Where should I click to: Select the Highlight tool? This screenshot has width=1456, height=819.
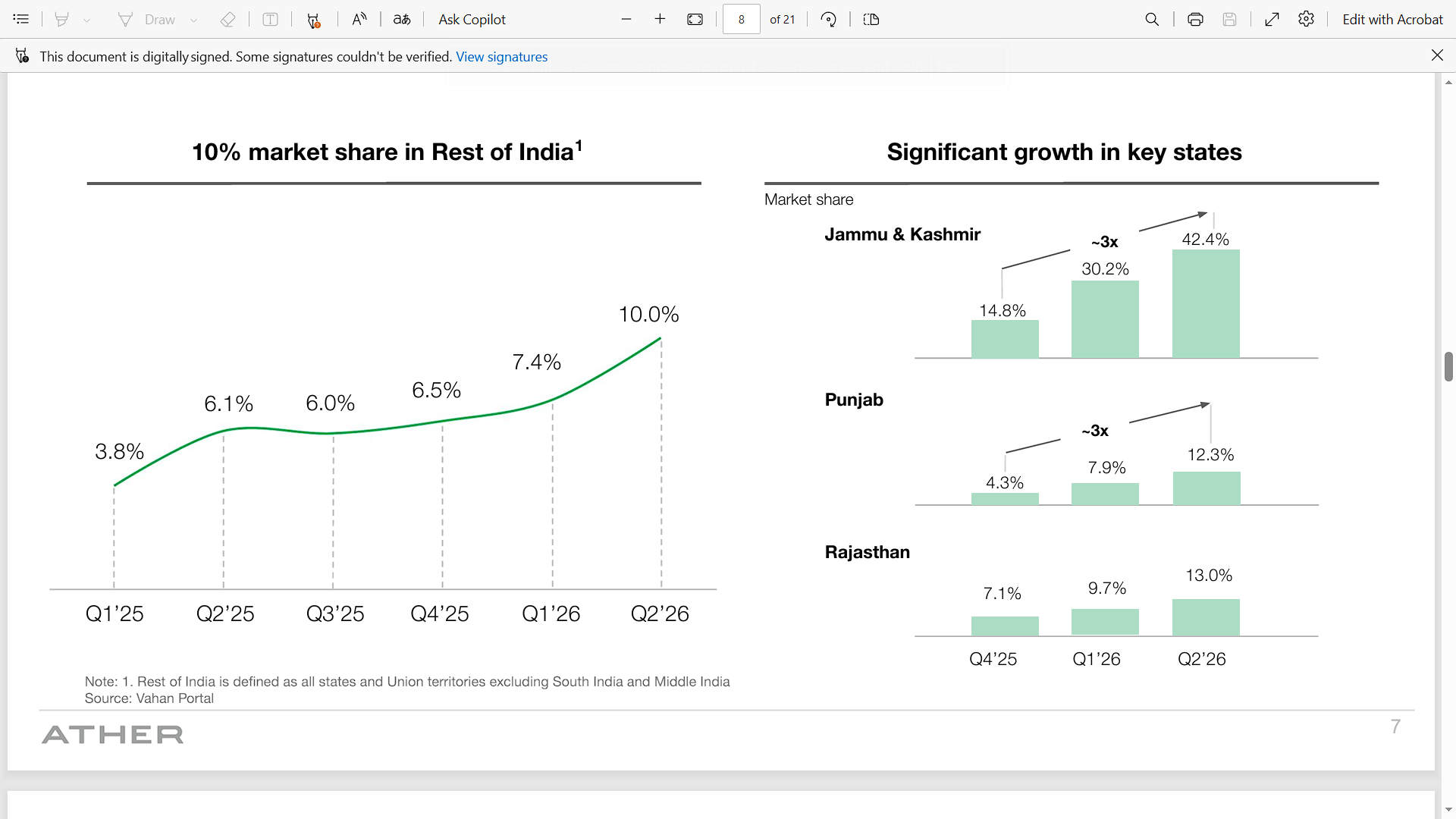62,19
